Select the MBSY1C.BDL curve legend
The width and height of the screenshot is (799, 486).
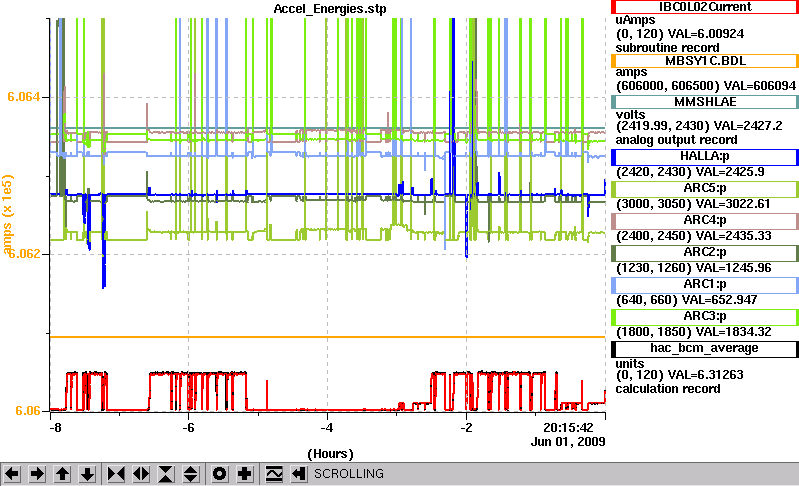click(705, 61)
